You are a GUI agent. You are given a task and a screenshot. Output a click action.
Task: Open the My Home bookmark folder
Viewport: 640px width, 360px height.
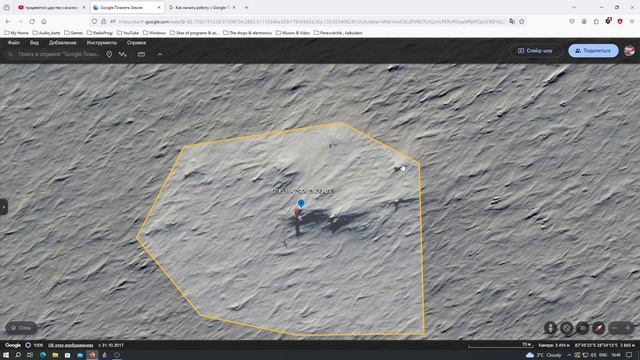click(16, 33)
